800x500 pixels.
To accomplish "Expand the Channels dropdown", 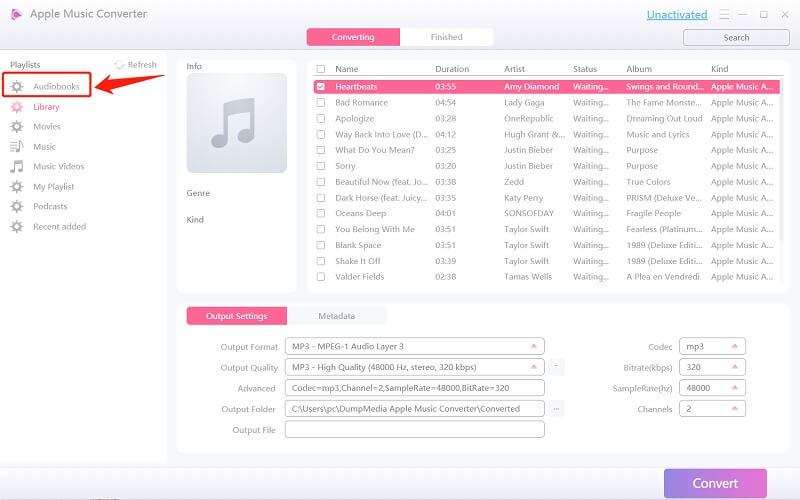I will point(712,409).
